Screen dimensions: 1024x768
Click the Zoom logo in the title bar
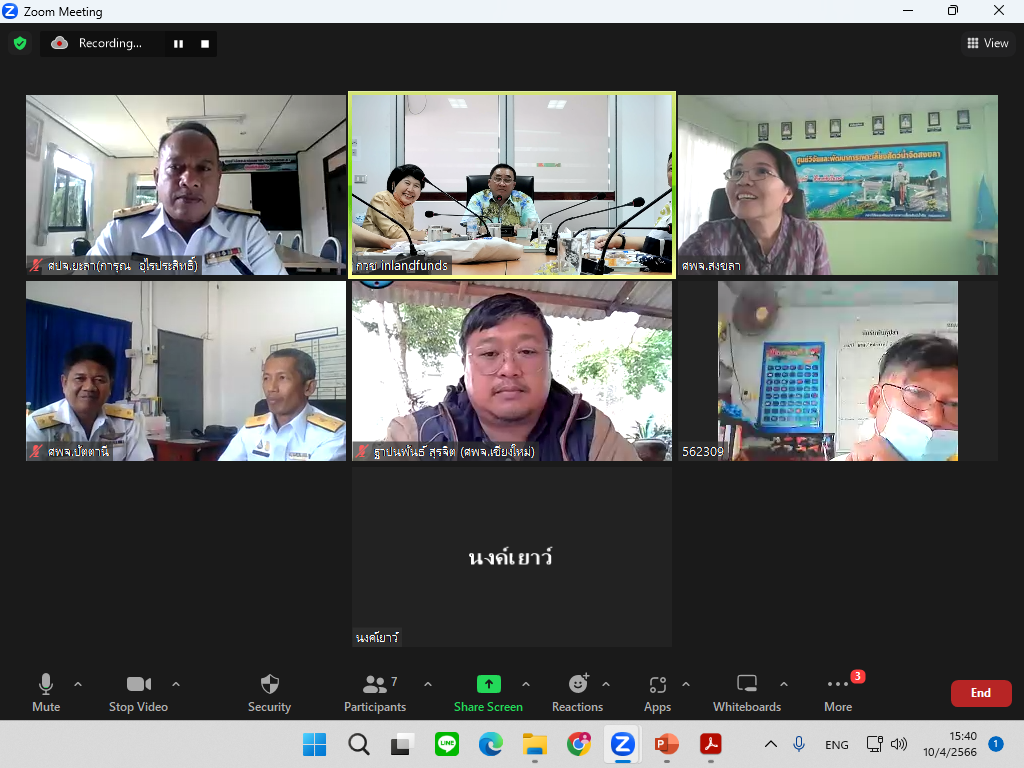coord(10,11)
